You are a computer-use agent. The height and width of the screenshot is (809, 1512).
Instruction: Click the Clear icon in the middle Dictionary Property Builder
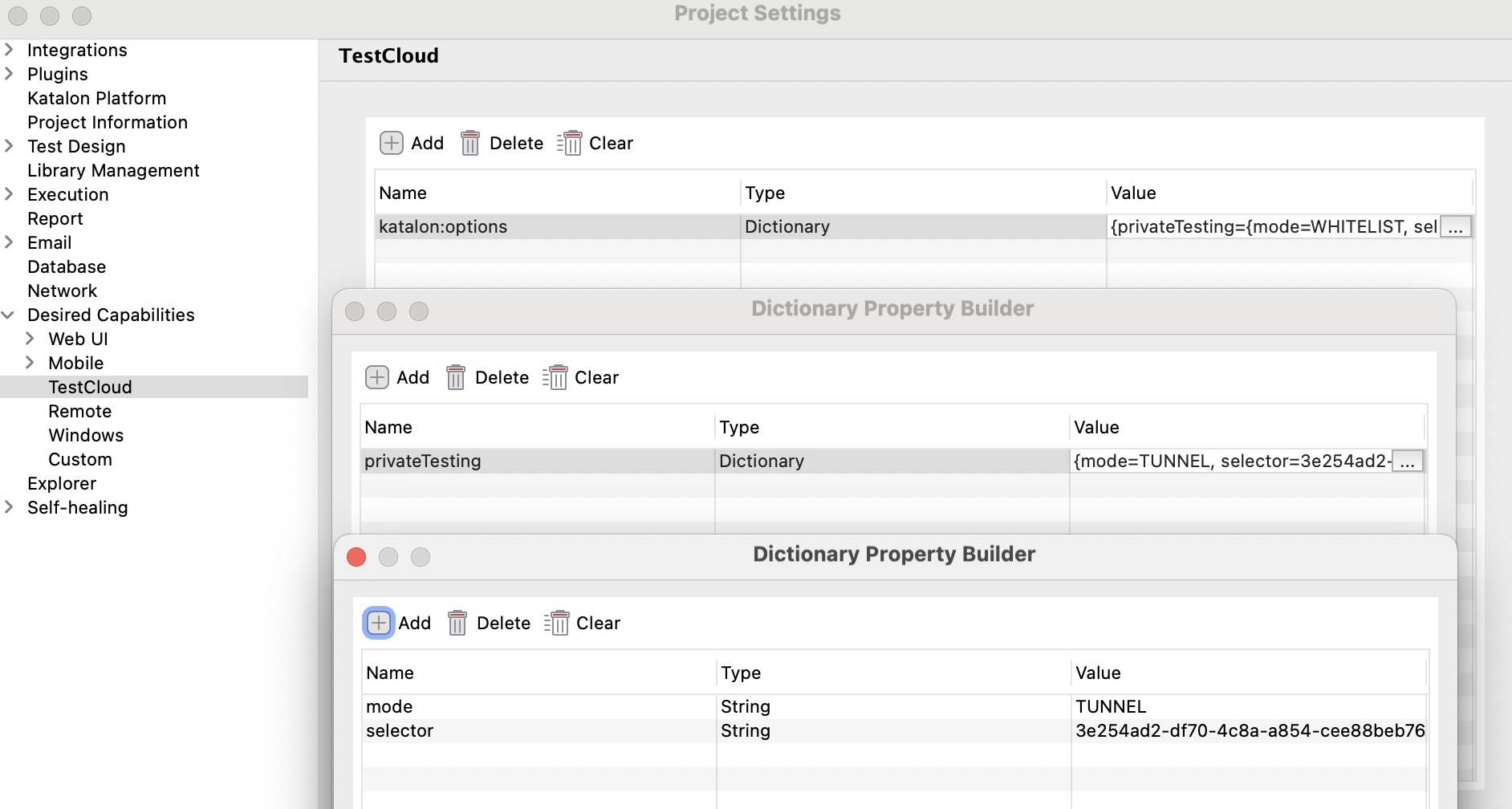[x=556, y=376]
